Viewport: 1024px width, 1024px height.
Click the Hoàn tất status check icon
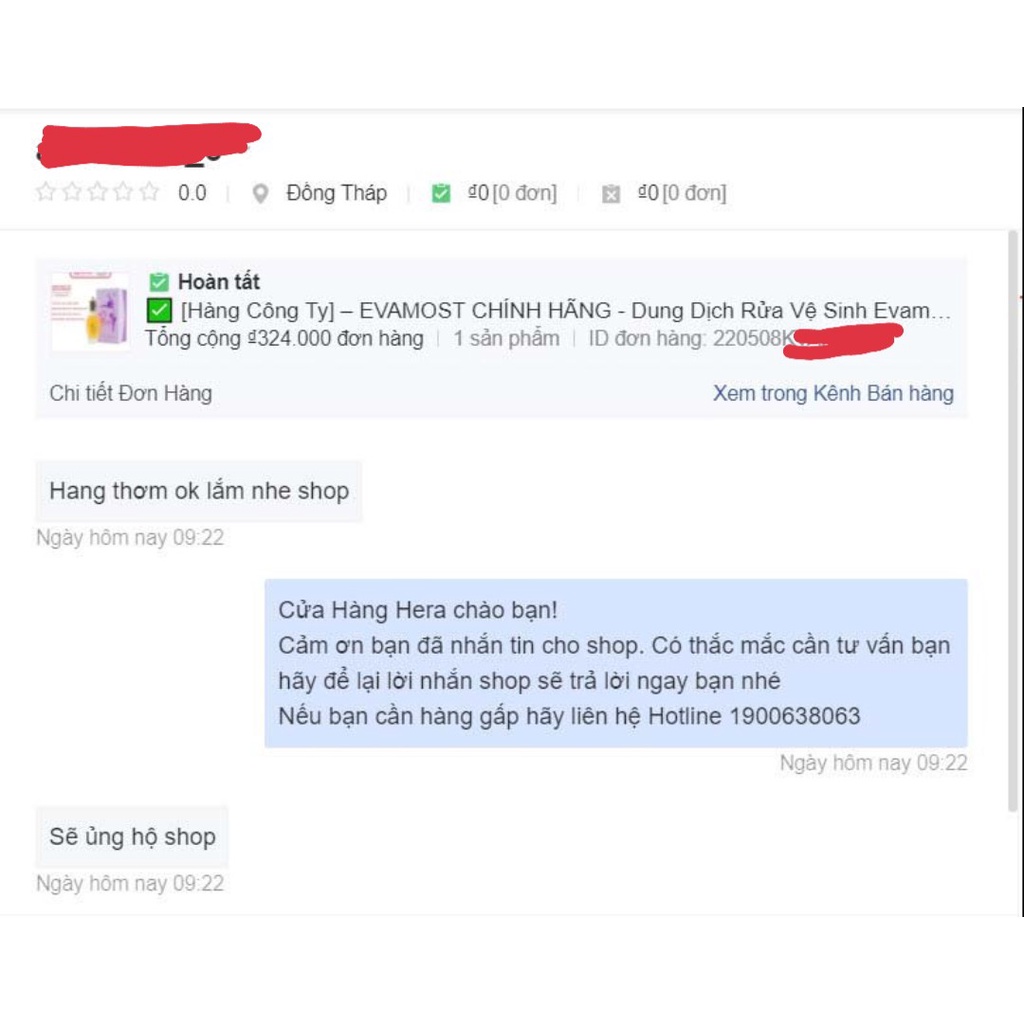point(159,282)
